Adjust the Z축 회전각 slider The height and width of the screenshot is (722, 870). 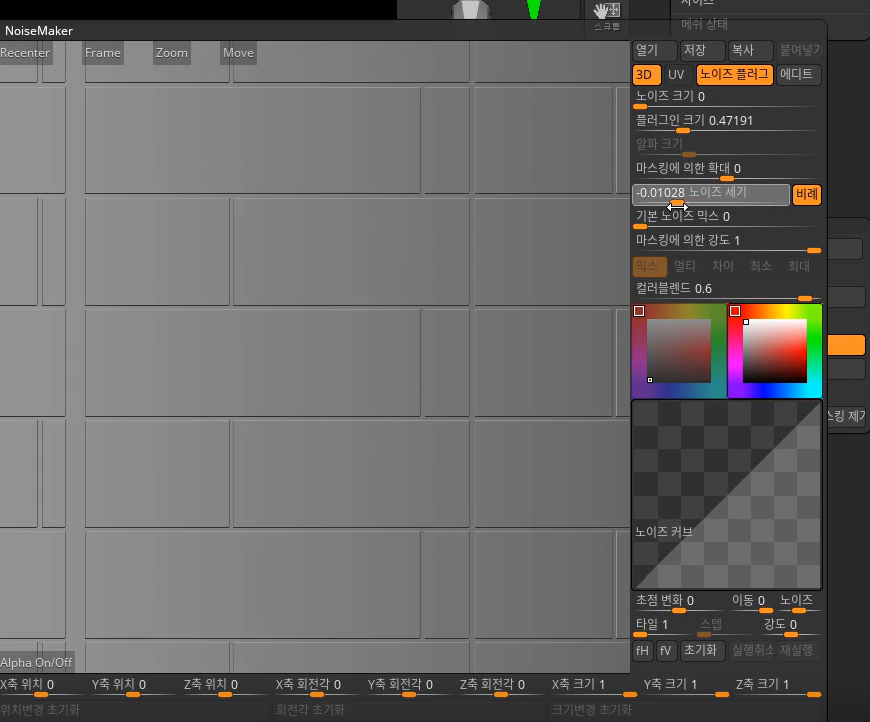pyautogui.click(x=501, y=687)
